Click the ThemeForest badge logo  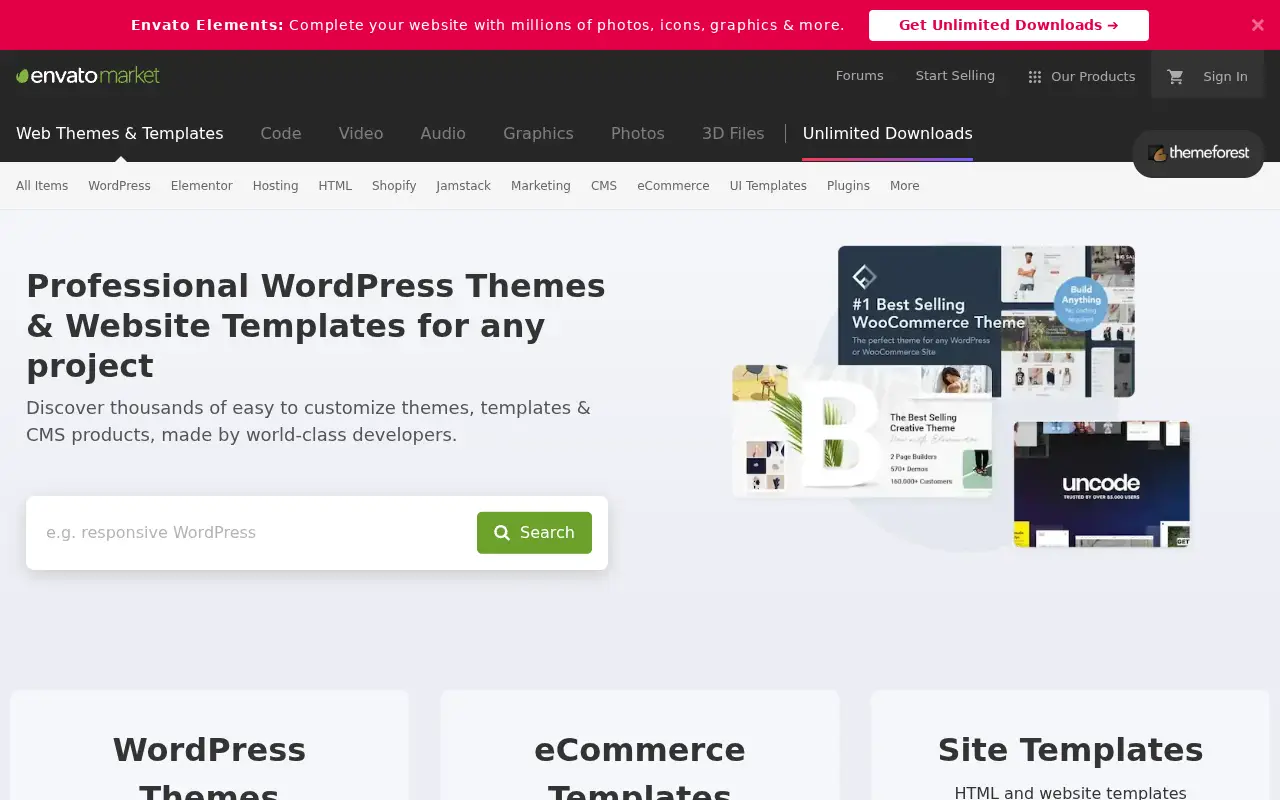click(1198, 153)
